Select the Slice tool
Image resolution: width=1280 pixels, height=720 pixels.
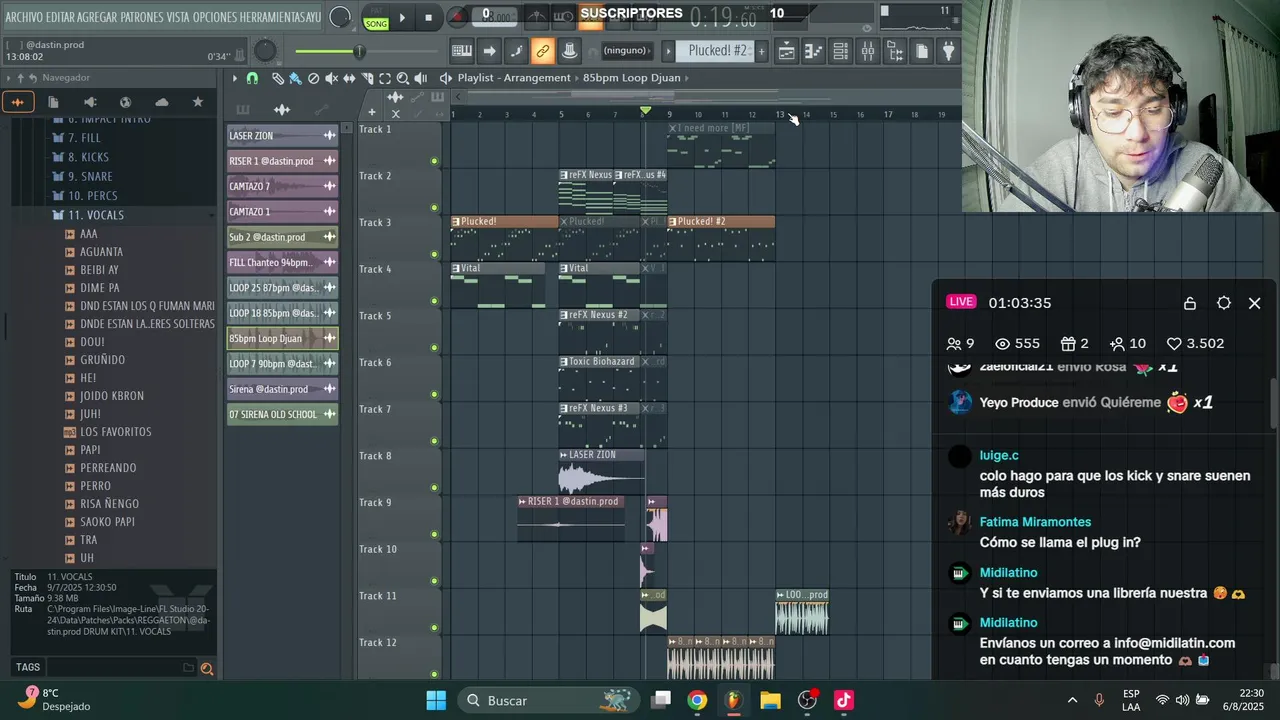click(367, 78)
